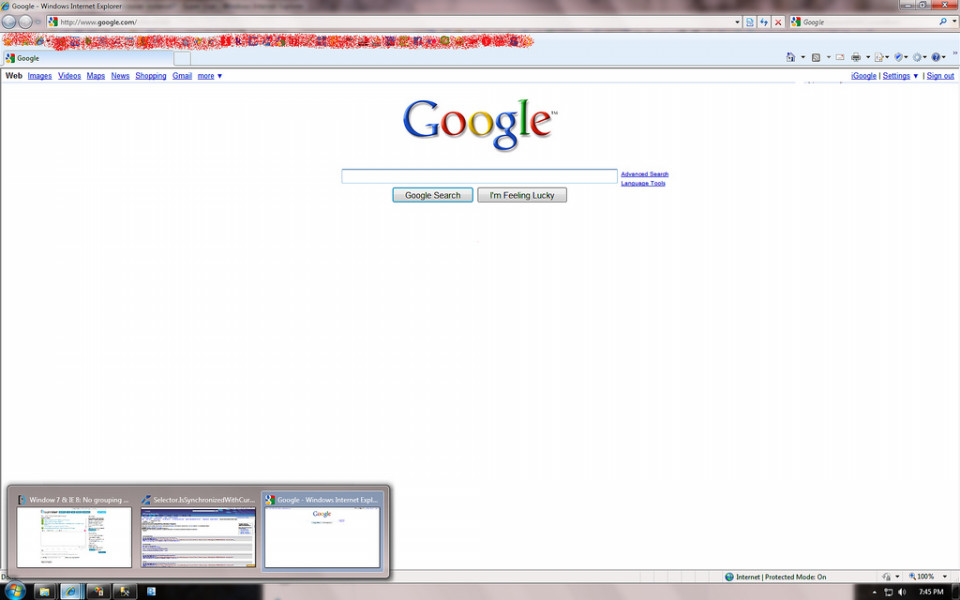
Task: Show hidden tray icons arrow
Action: coord(874,592)
